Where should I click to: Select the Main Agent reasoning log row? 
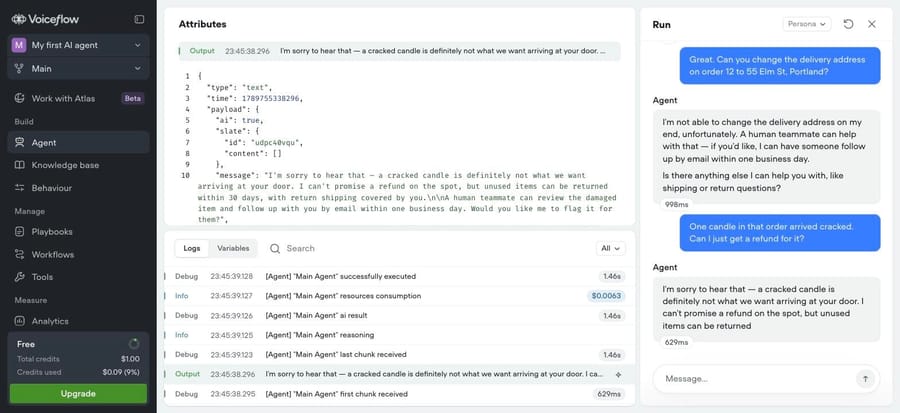(399, 335)
